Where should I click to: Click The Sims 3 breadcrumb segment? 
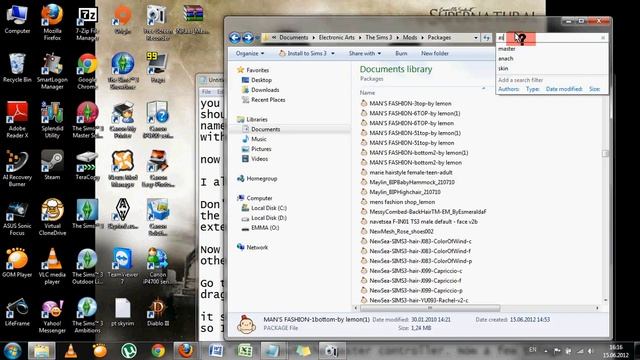coord(378,38)
